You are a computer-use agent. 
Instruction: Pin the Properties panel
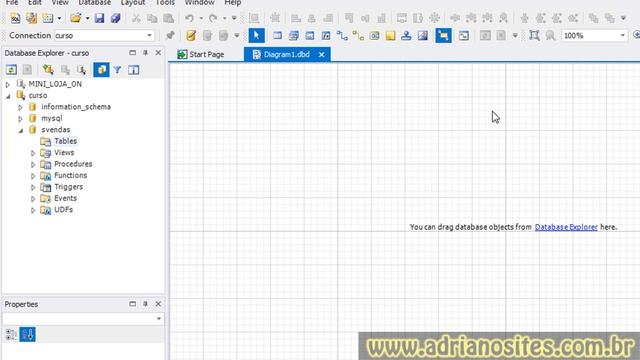pyautogui.click(x=145, y=304)
